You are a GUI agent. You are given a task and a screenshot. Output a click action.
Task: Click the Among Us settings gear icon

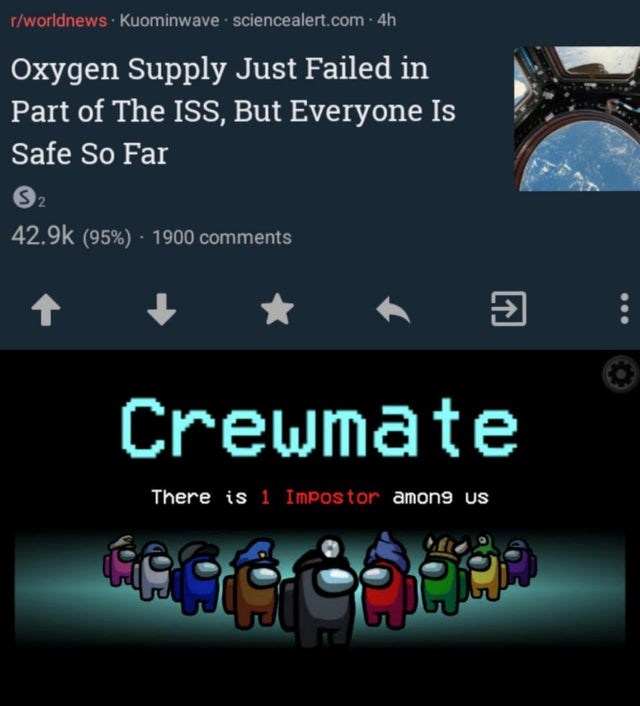620,373
